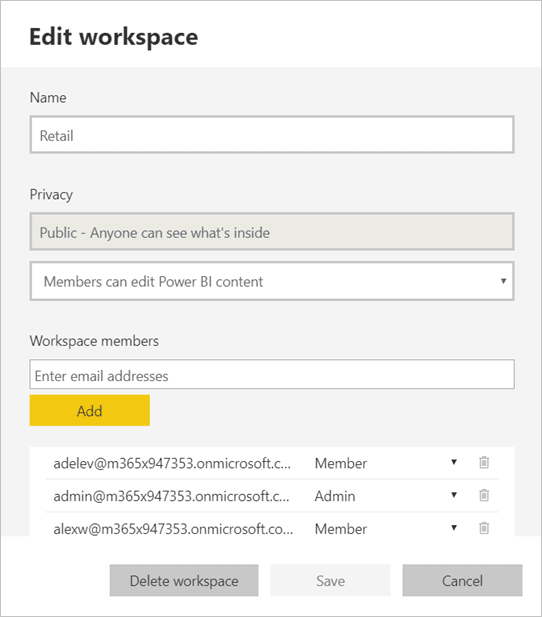Click the Name field containing Retail
The width and height of the screenshot is (542, 617).
(x=272, y=135)
